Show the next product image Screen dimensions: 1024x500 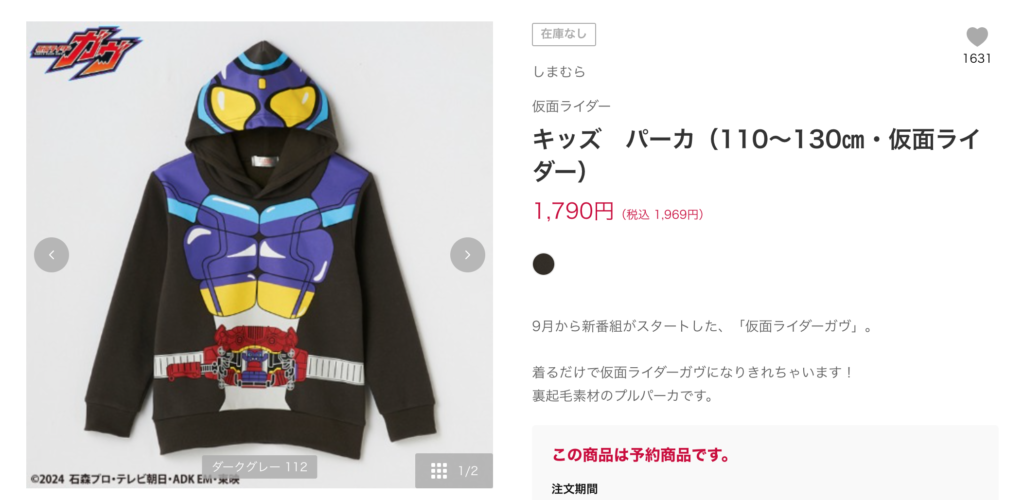(x=468, y=255)
